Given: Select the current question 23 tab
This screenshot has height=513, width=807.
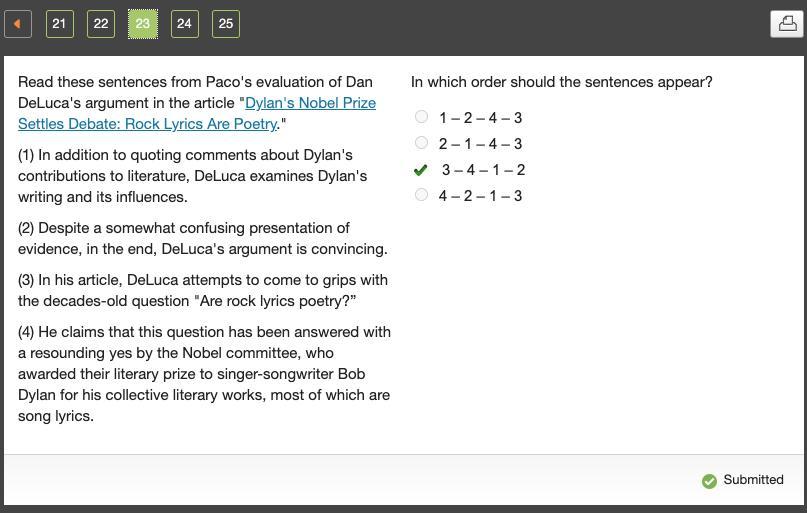Looking at the screenshot, I should pyautogui.click(x=142, y=24).
